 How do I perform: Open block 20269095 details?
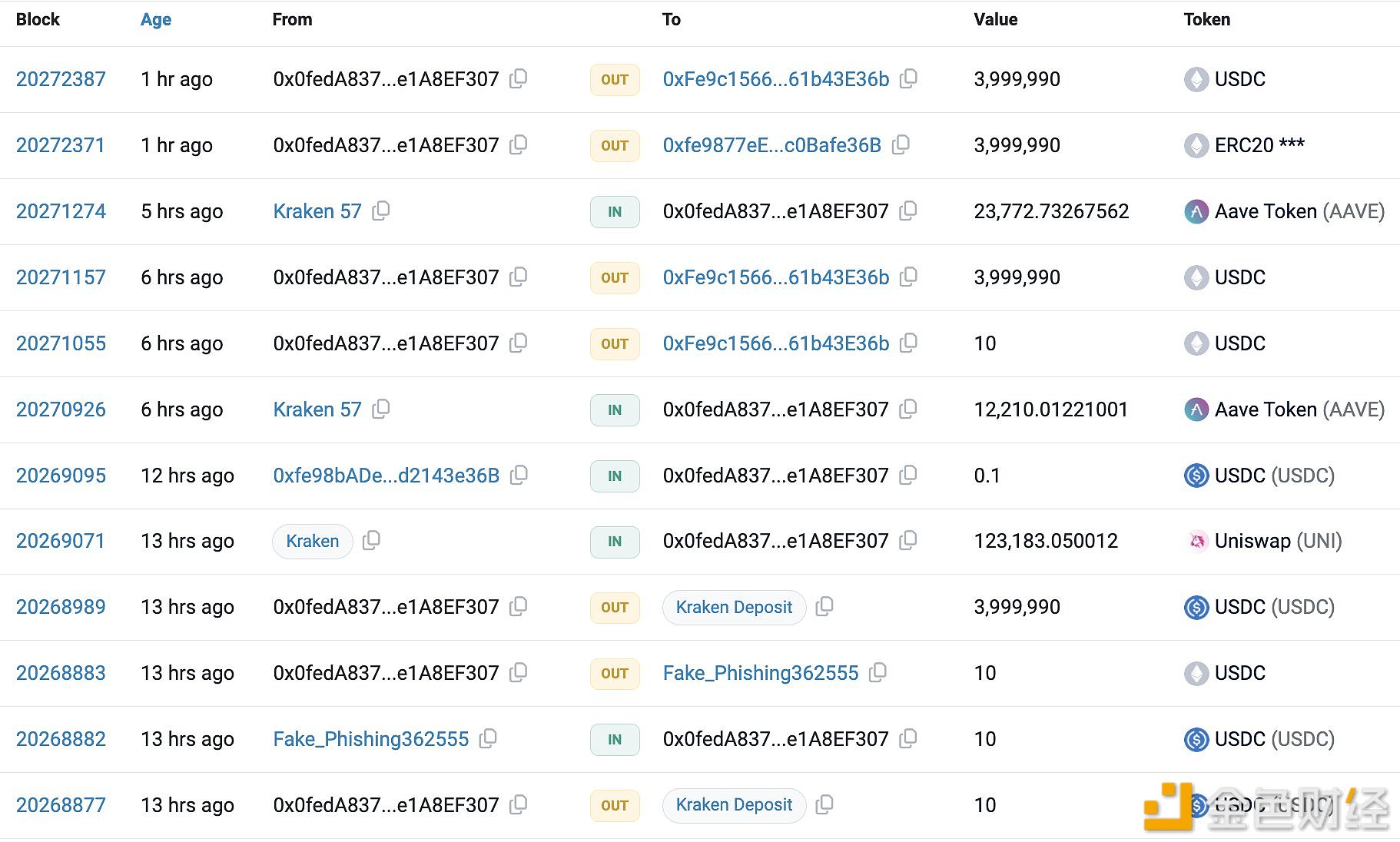61,476
